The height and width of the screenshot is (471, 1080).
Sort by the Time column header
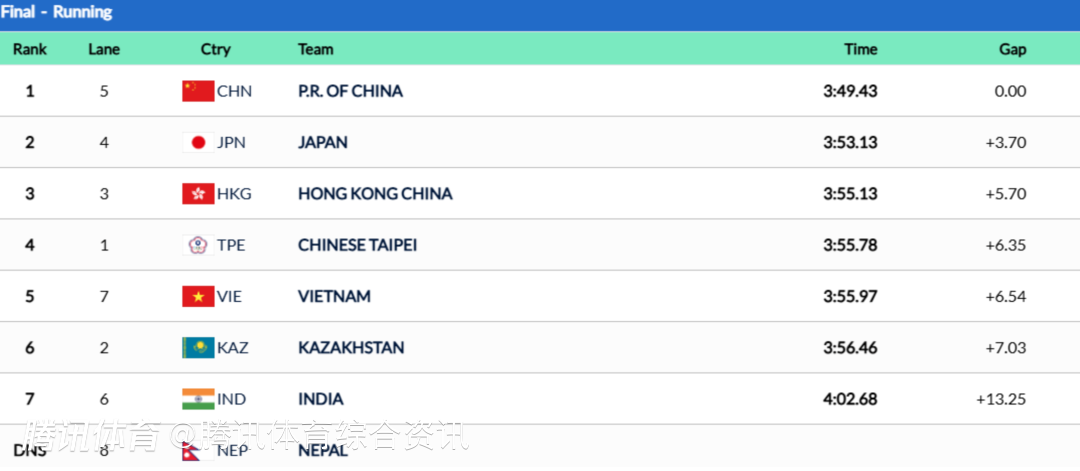pos(860,49)
